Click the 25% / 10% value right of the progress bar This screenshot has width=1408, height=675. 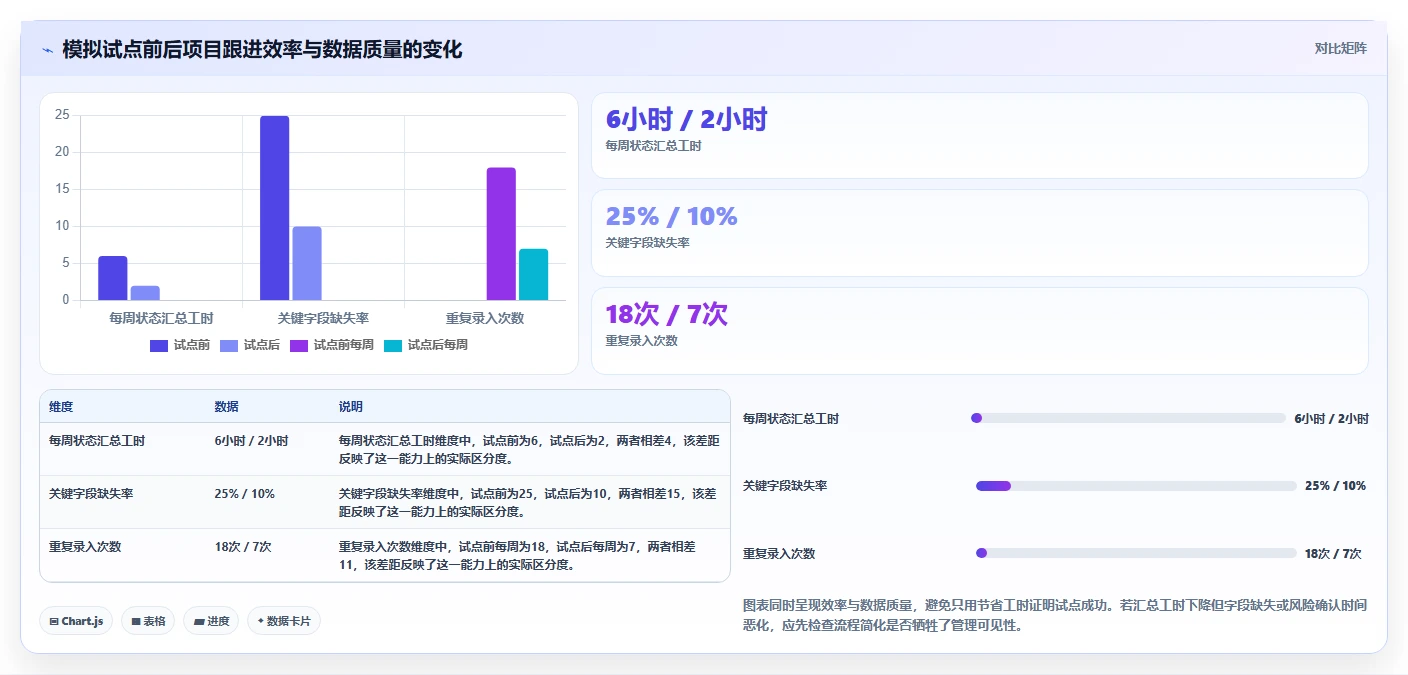pyautogui.click(x=1335, y=486)
